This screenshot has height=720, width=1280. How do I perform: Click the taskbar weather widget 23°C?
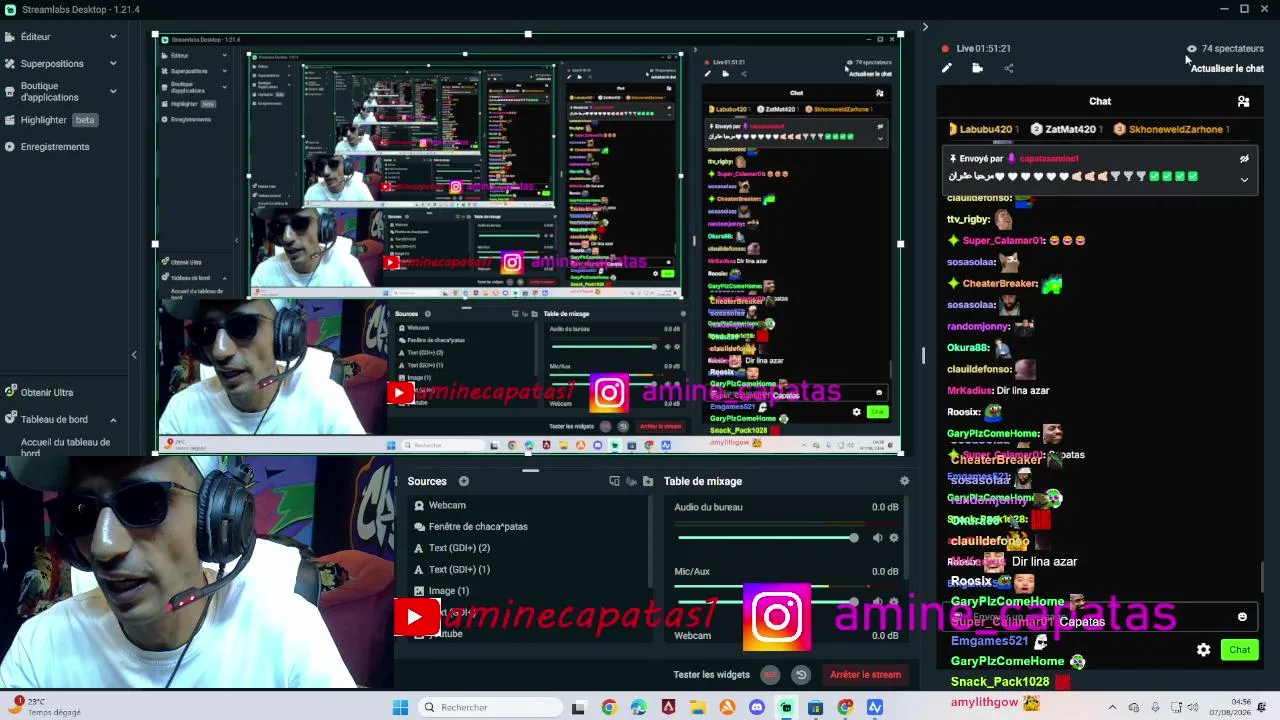pos(45,707)
